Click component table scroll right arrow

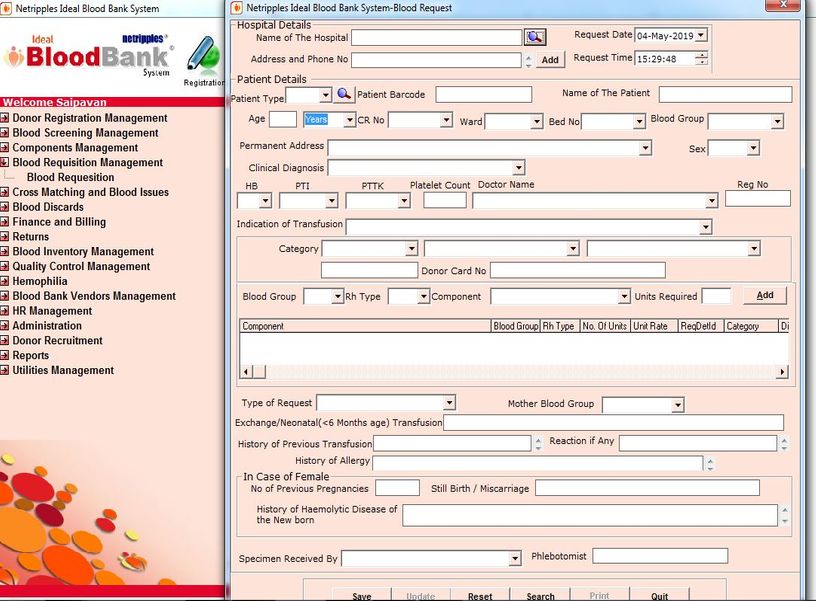tap(782, 372)
